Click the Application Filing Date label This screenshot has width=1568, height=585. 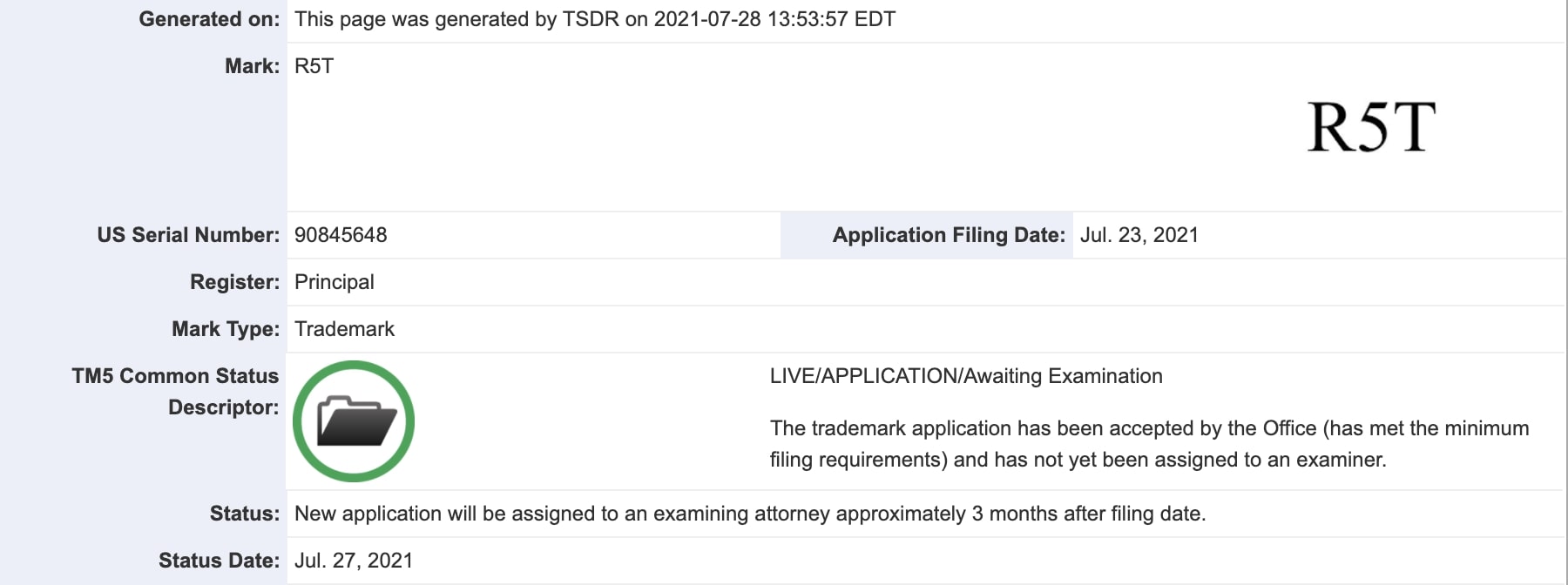pos(949,235)
